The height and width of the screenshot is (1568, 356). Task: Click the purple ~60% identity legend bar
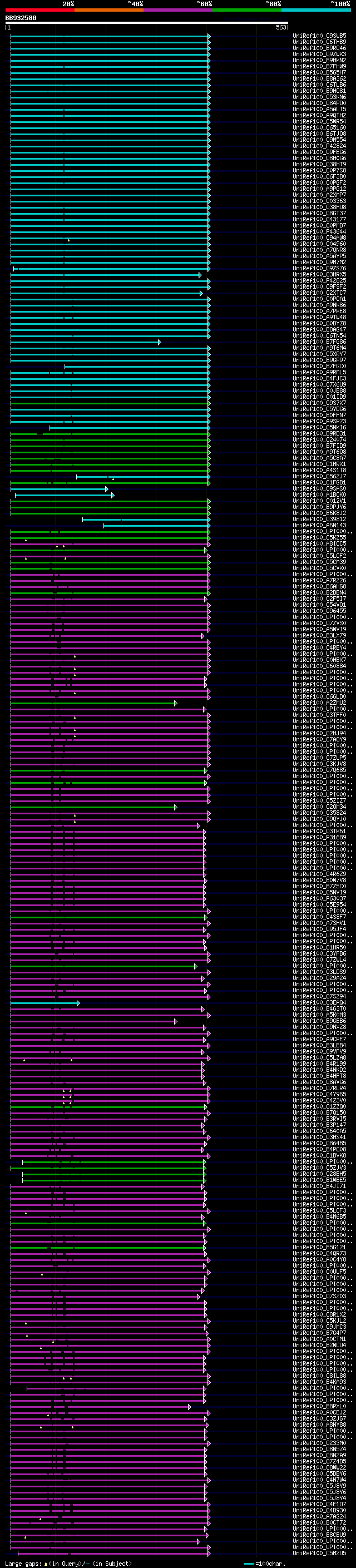177,10
